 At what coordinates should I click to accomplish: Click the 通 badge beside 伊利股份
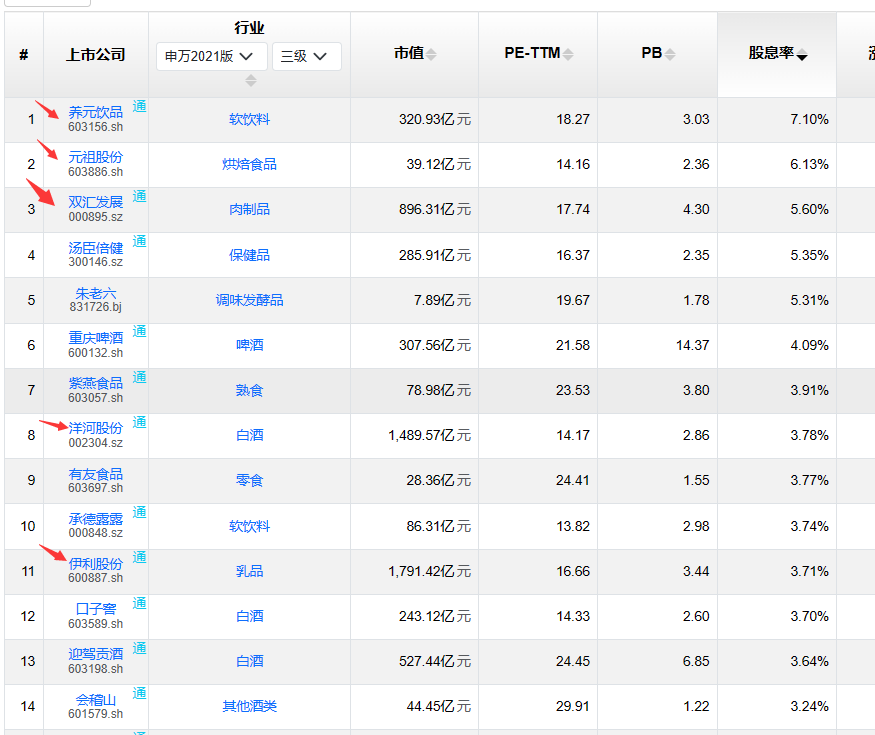tap(140, 557)
